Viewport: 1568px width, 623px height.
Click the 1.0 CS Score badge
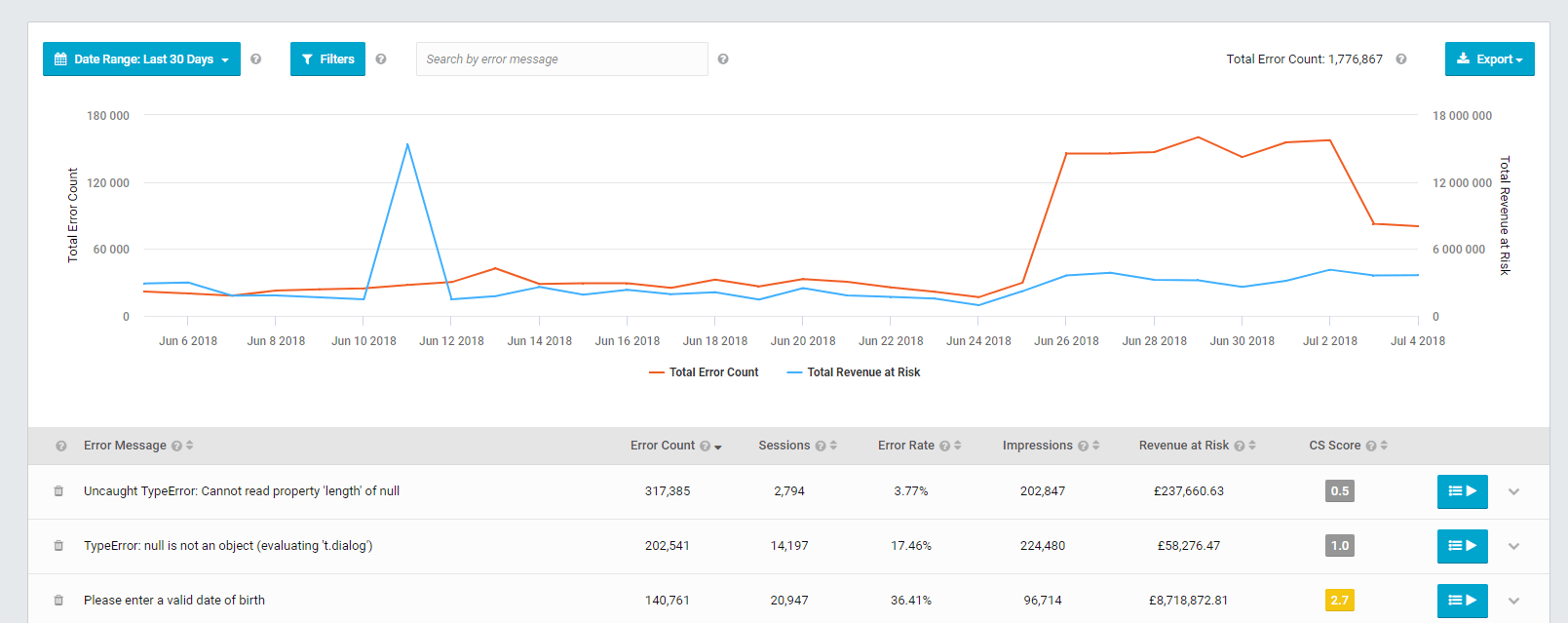tap(1340, 546)
